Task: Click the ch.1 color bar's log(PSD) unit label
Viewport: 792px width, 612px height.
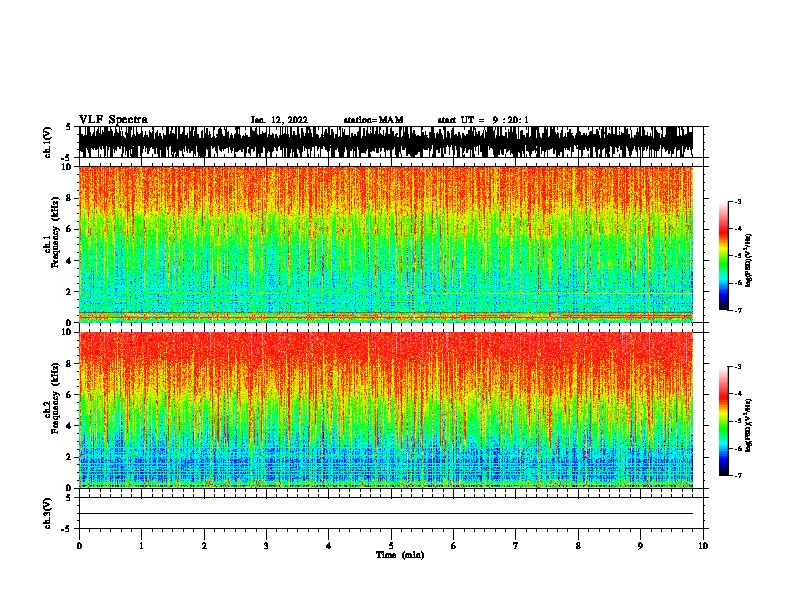Action: tap(749, 261)
